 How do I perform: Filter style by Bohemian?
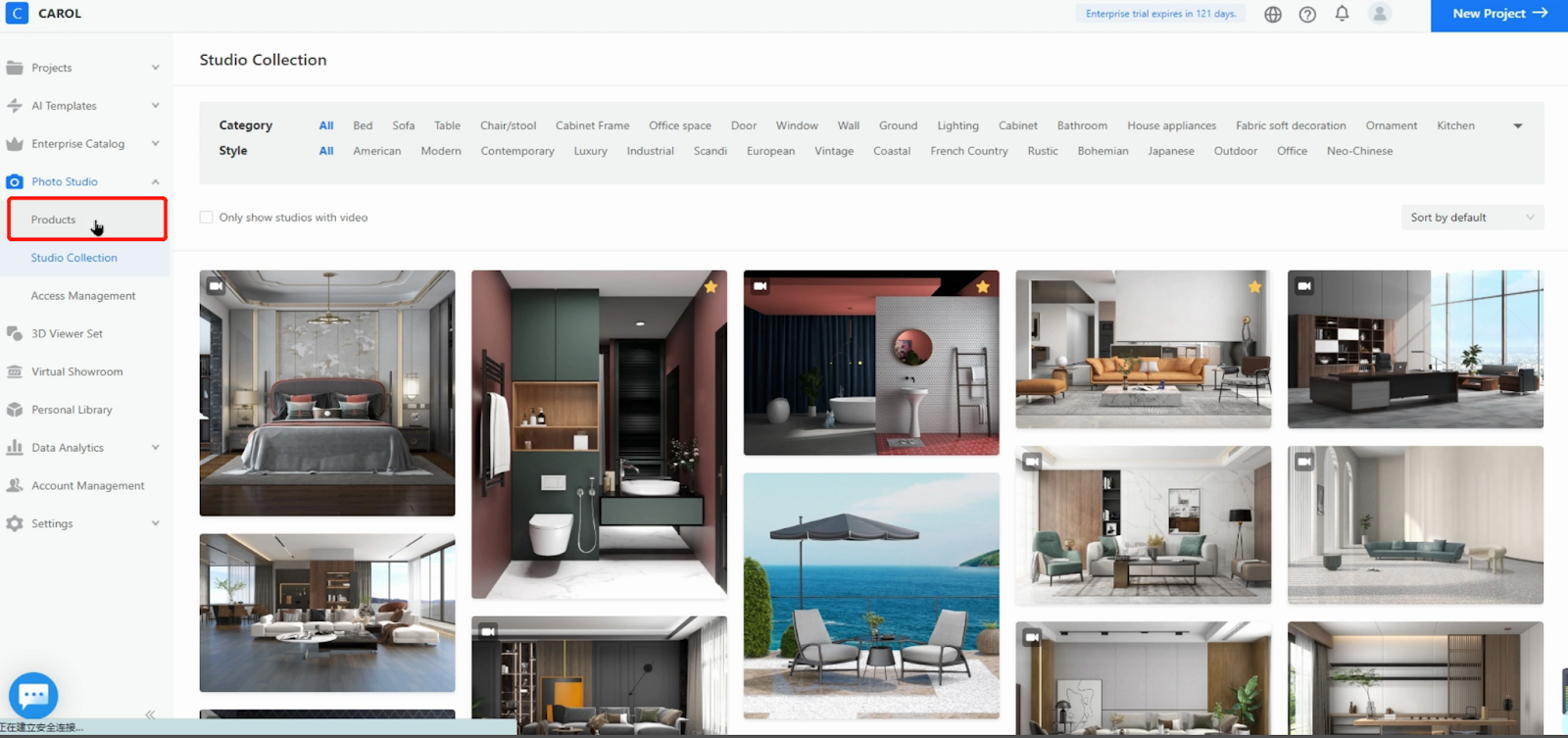click(x=1102, y=151)
